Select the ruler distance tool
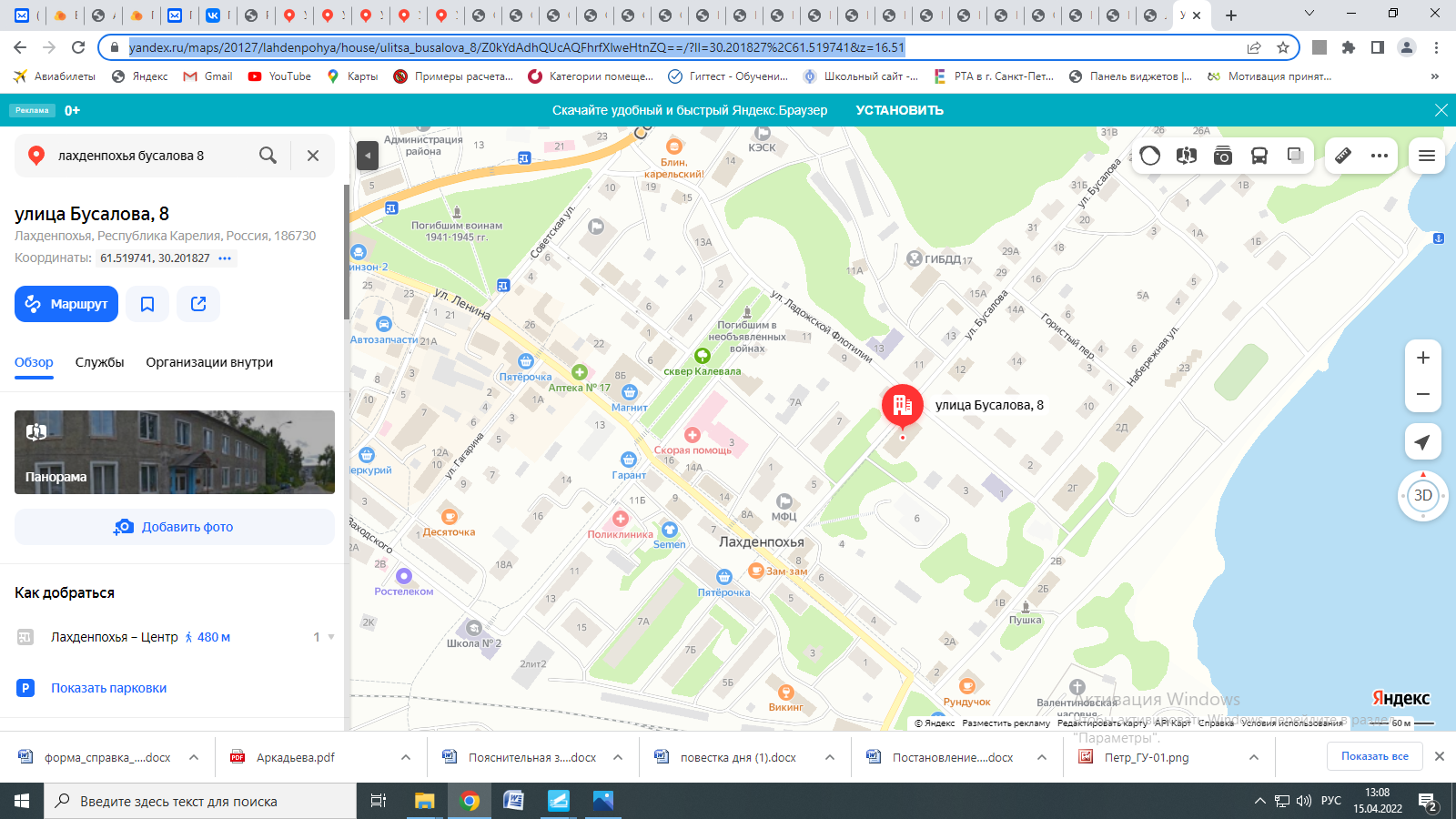Image resolution: width=1456 pixels, height=819 pixels. pyautogui.click(x=1343, y=156)
